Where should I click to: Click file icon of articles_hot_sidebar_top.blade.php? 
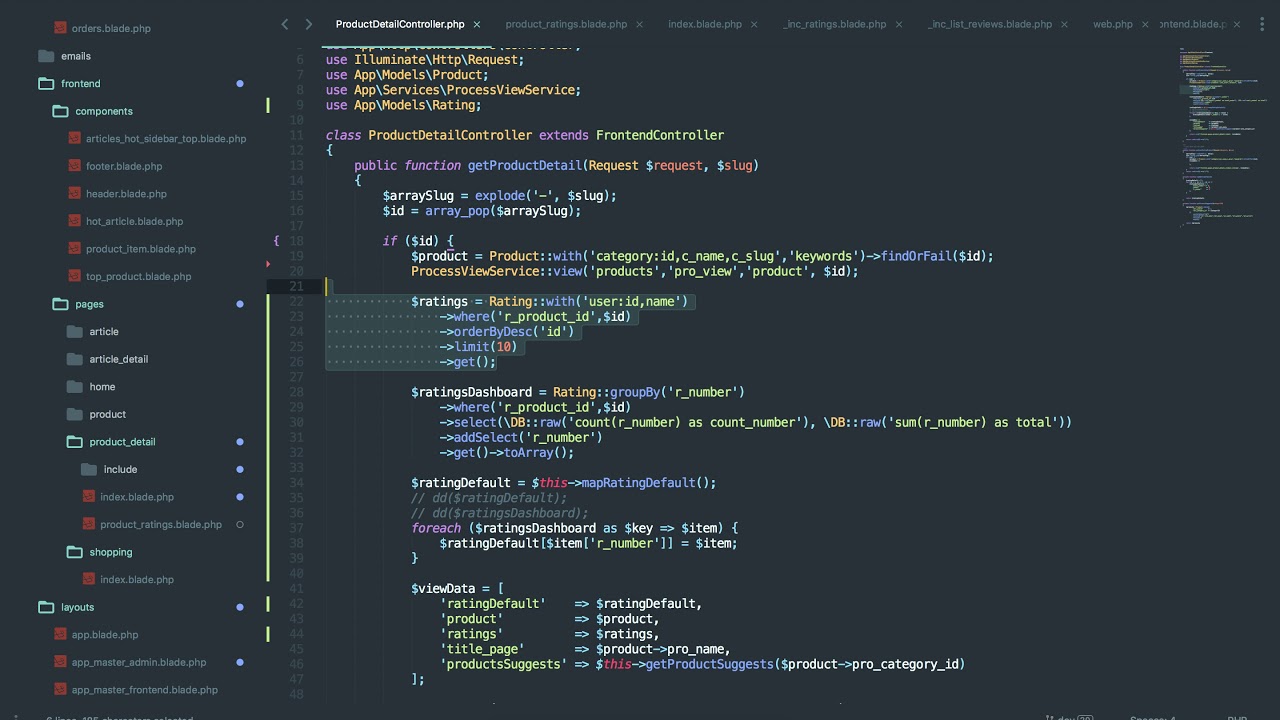pos(75,138)
